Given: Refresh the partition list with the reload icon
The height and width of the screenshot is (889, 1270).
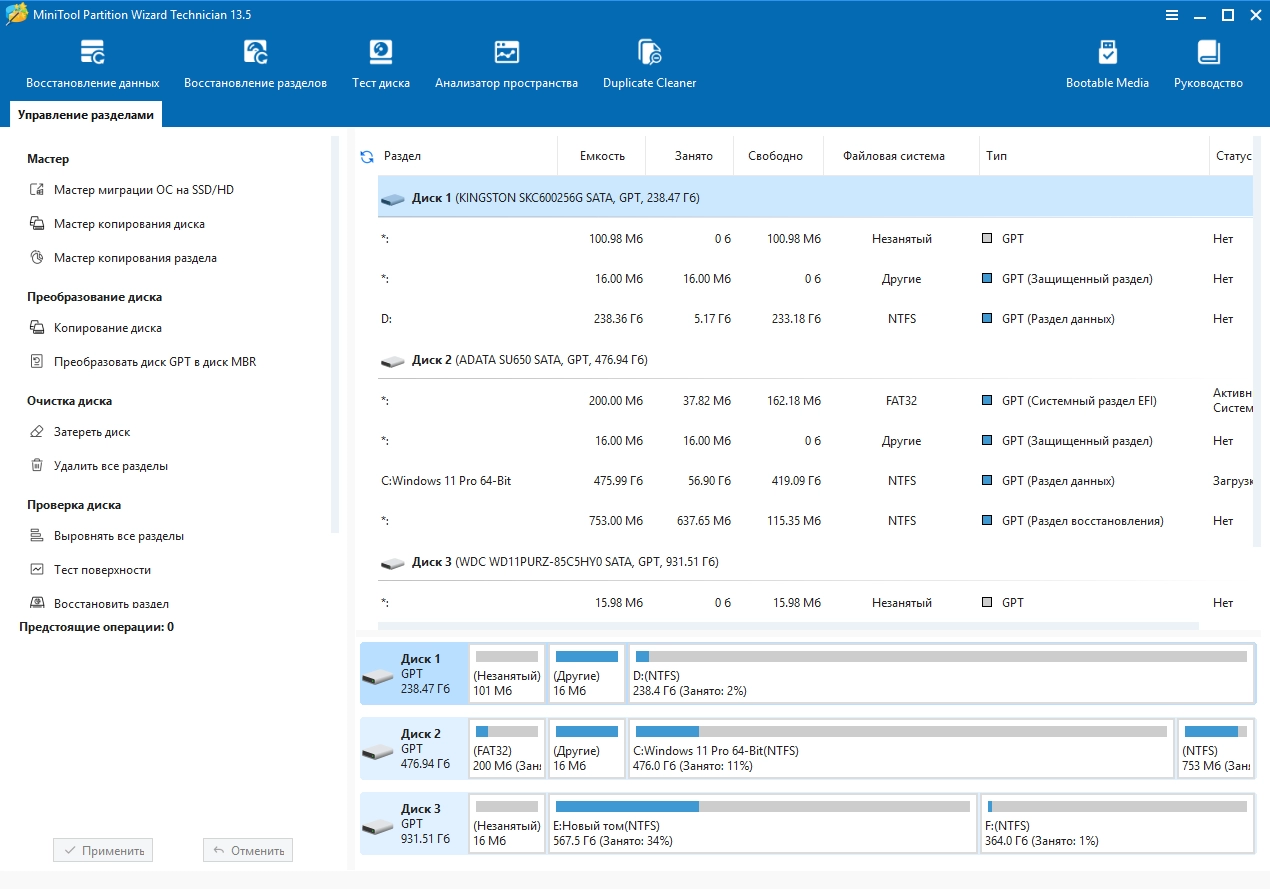Looking at the screenshot, I should 367,157.
